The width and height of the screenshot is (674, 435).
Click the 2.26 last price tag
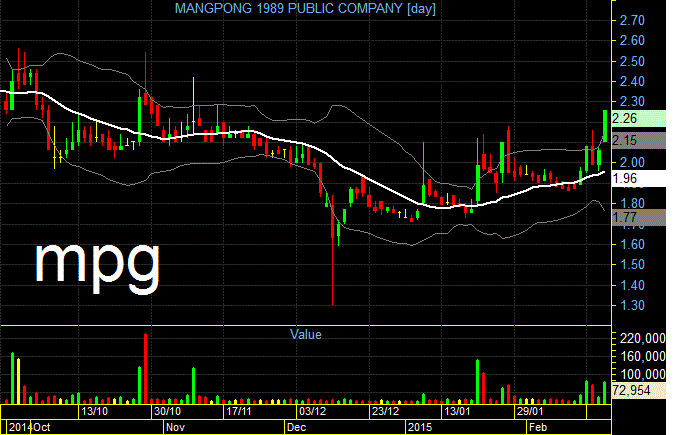click(638, 118)
